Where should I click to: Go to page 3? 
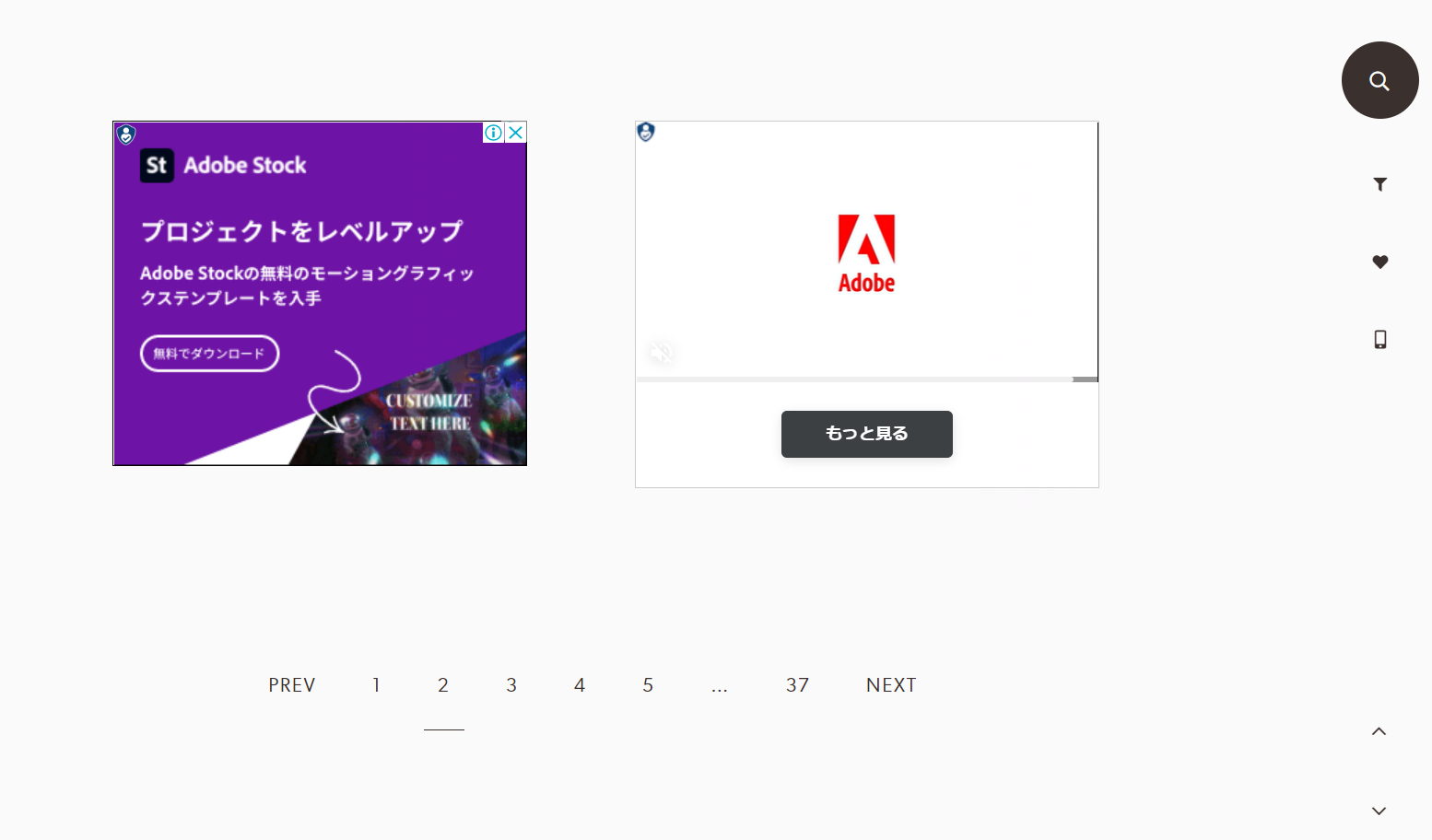click(x=511, y=685)
